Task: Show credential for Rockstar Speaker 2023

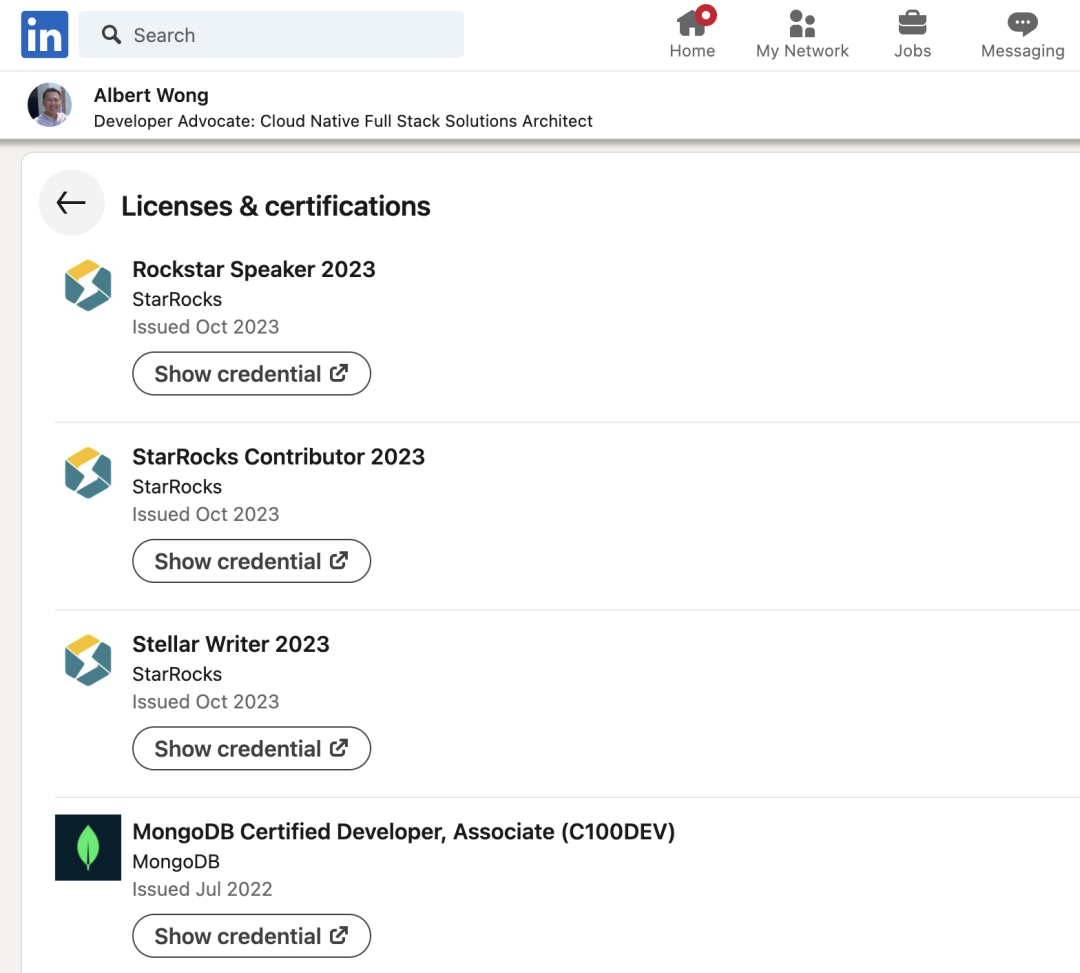Action: (x=251, y=374)
